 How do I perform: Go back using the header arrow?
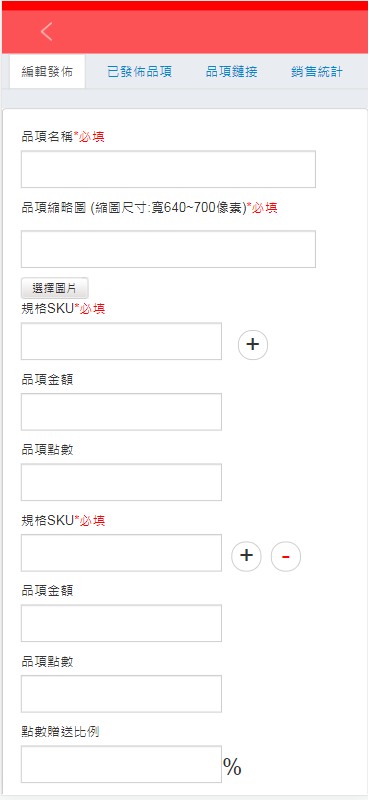pyautogui.click(x=46, y=32)
